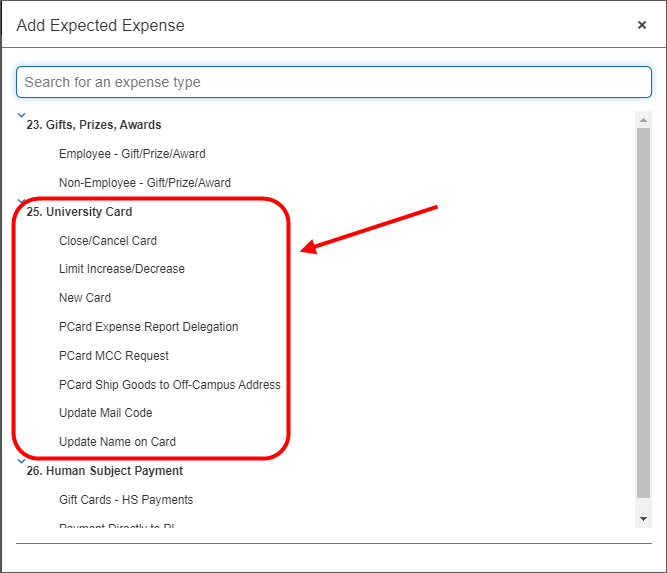
Task: Choose the Close/Cancel Card option
Action: tap(108, 241)
